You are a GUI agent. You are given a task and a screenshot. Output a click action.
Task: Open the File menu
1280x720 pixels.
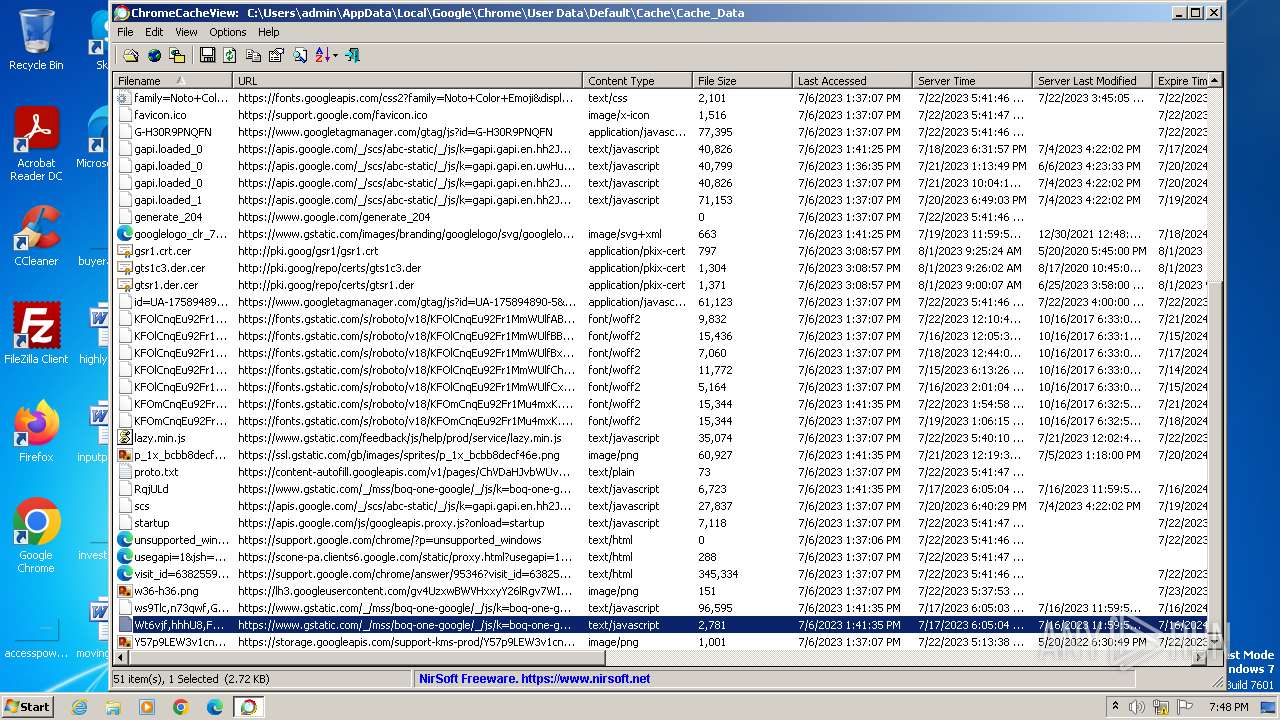coord(125,32)
